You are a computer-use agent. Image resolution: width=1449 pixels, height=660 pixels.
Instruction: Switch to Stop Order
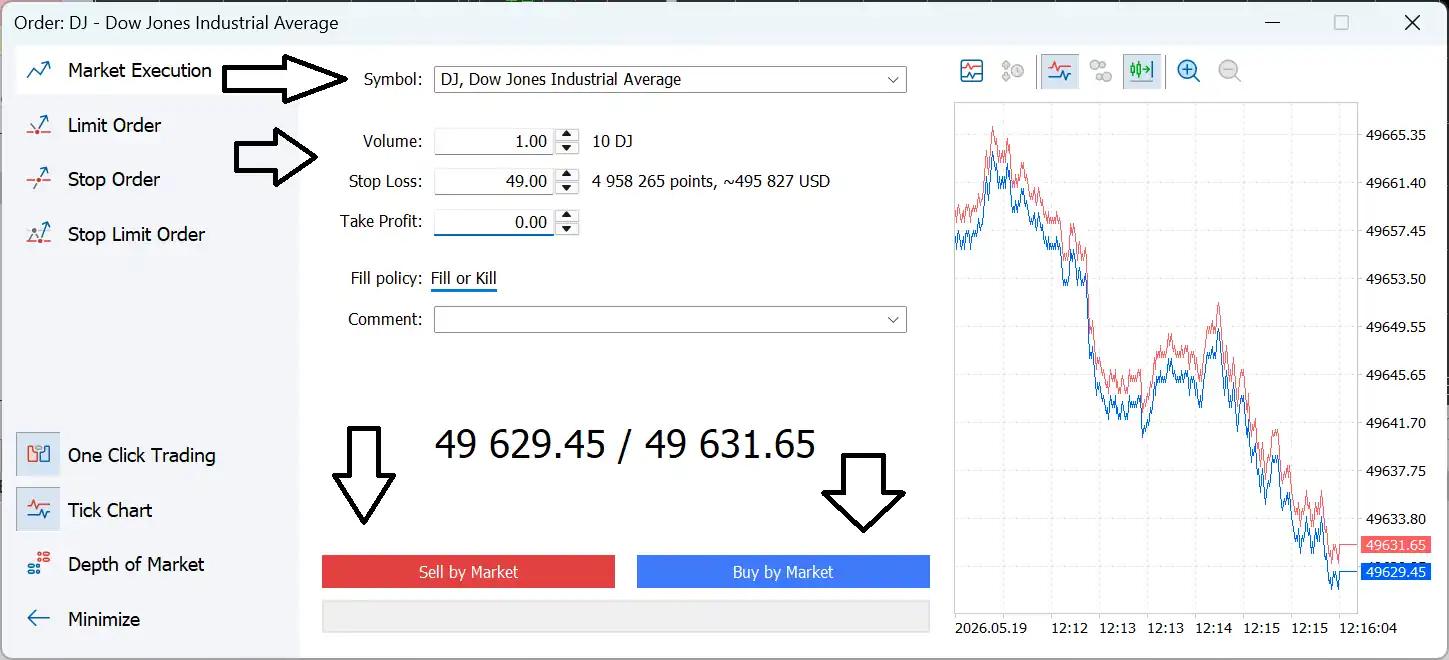point(114,179)
